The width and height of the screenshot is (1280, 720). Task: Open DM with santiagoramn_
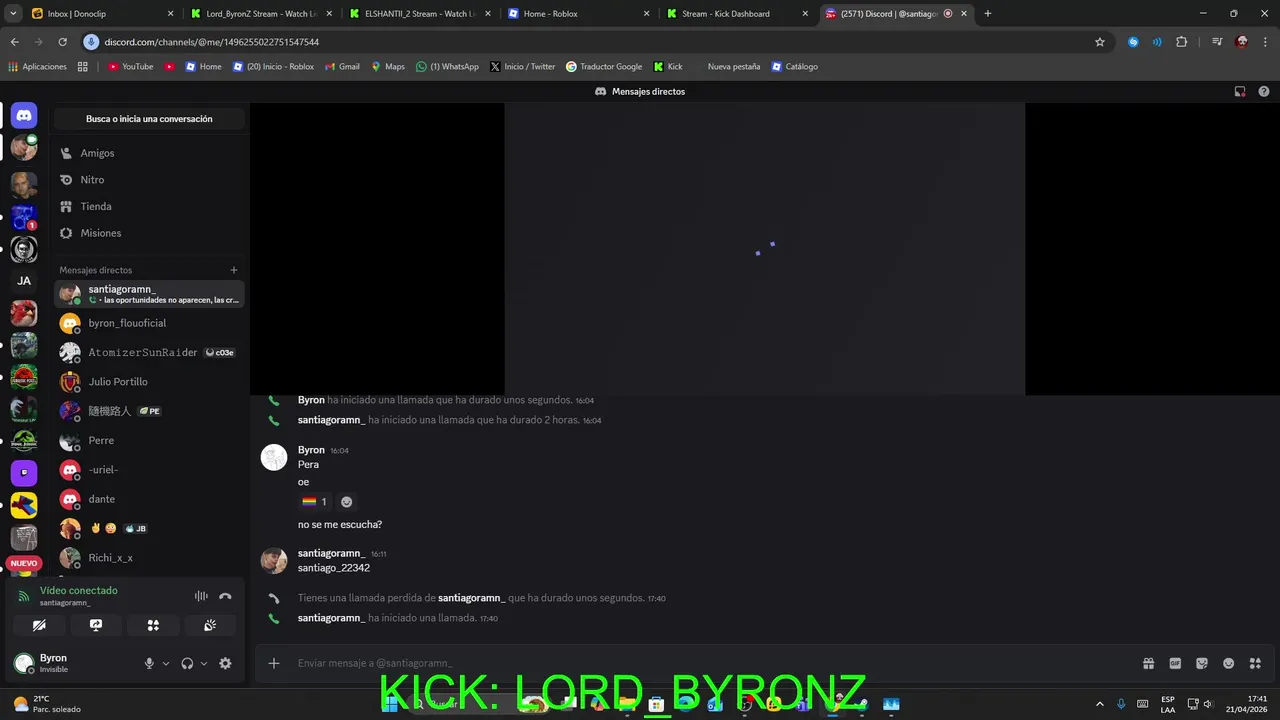149,294
